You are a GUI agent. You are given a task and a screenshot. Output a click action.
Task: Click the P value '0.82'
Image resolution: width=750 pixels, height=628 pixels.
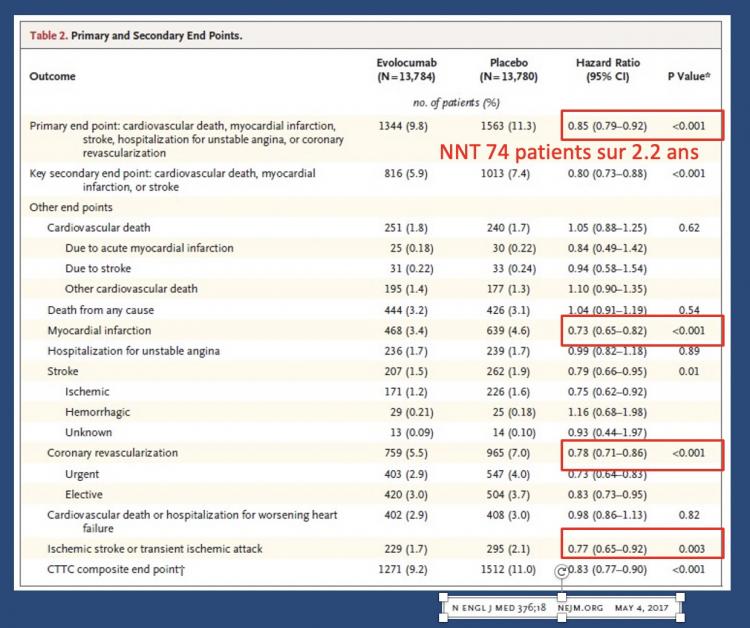[689, 515]
